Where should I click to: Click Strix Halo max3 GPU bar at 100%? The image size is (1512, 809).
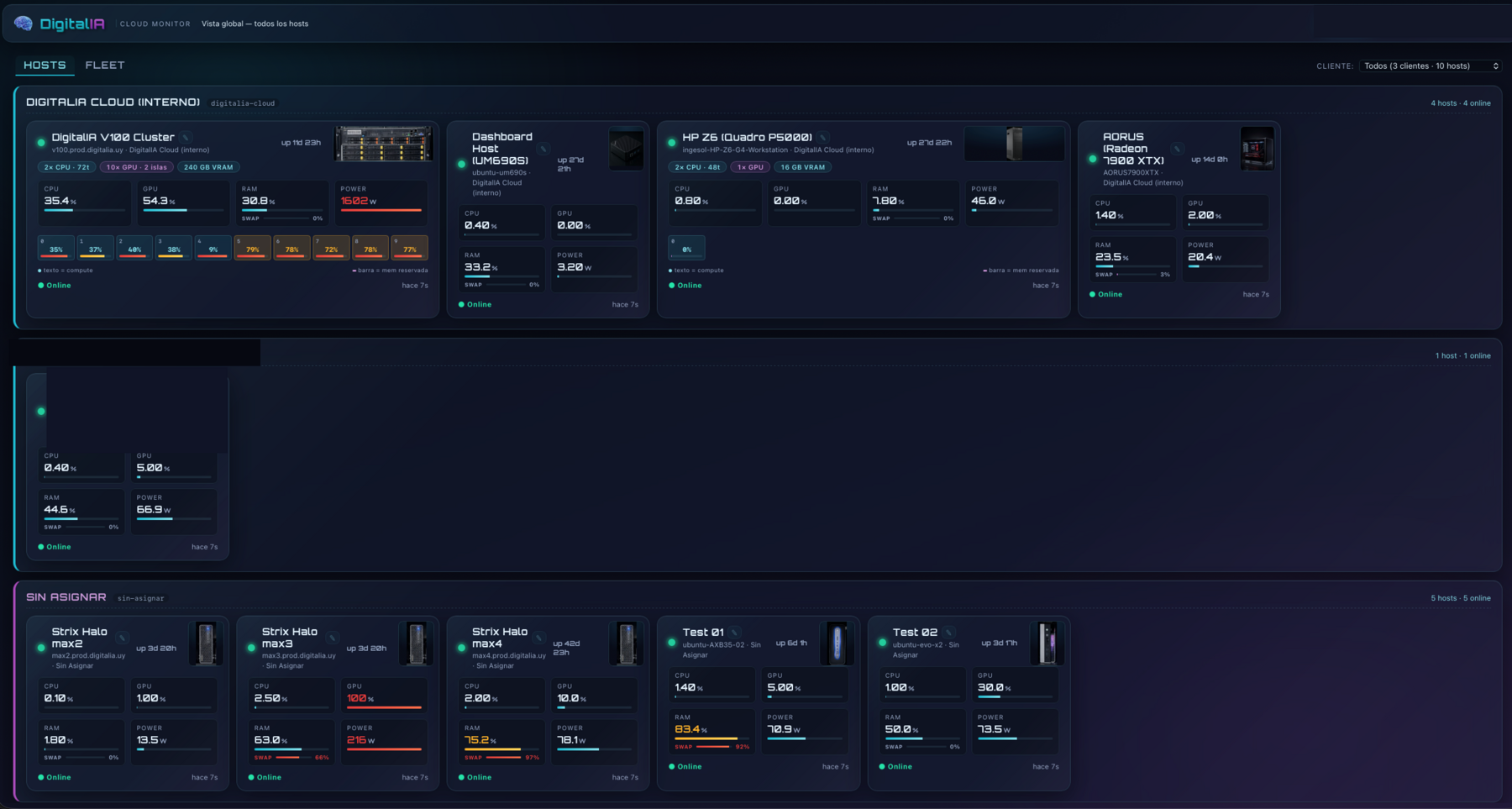point(383,707)
